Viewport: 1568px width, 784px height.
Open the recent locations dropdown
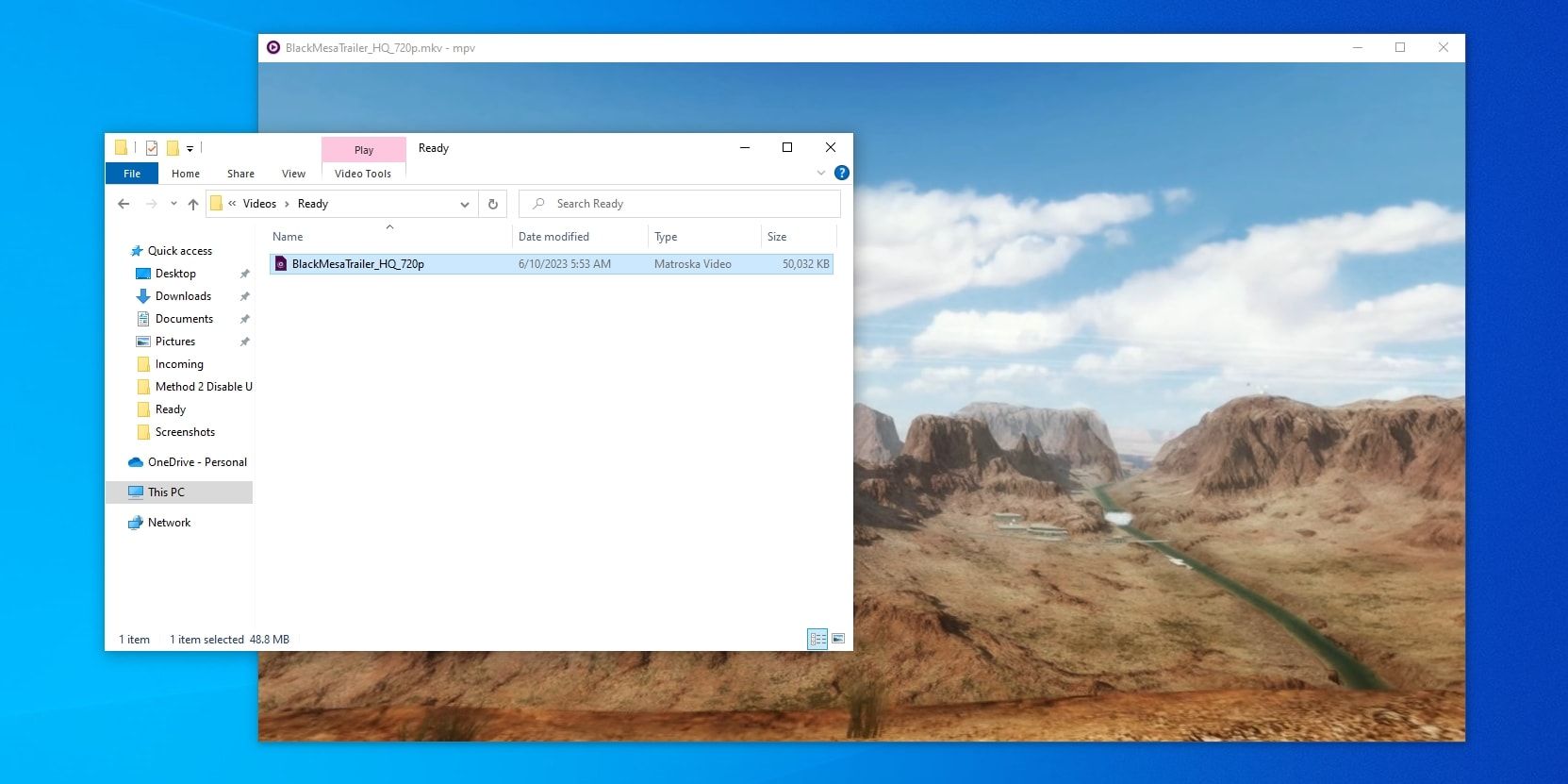[x=173, y=204]
